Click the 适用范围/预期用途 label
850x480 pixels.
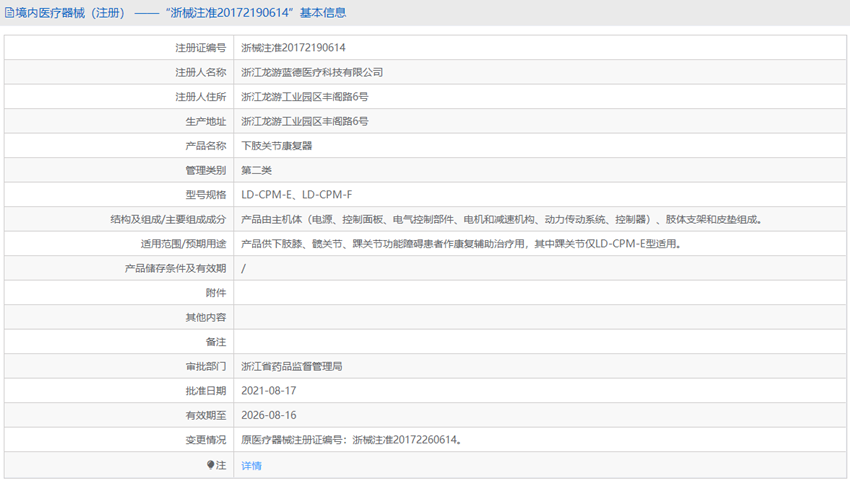[183, 244]
